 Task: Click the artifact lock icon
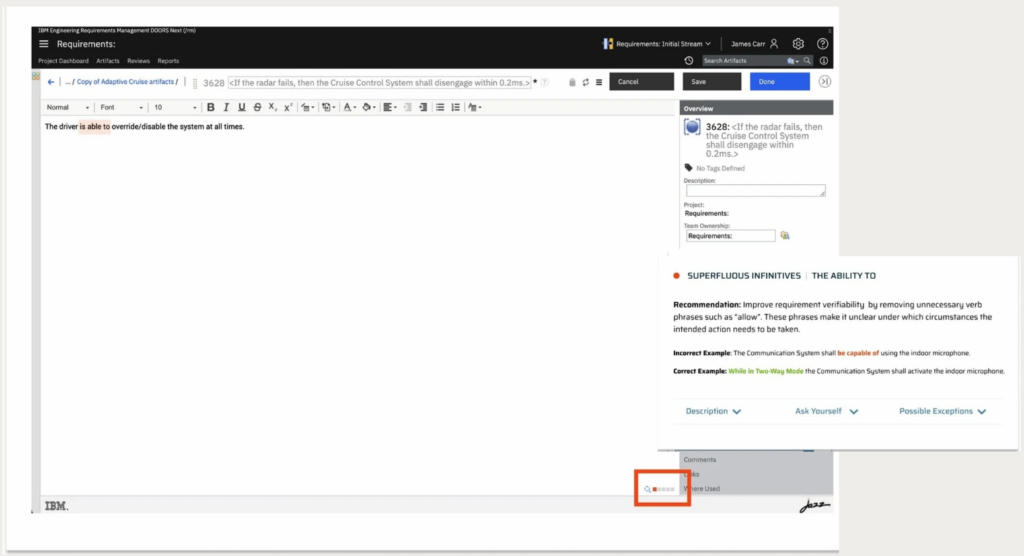[x=572, y=82]
